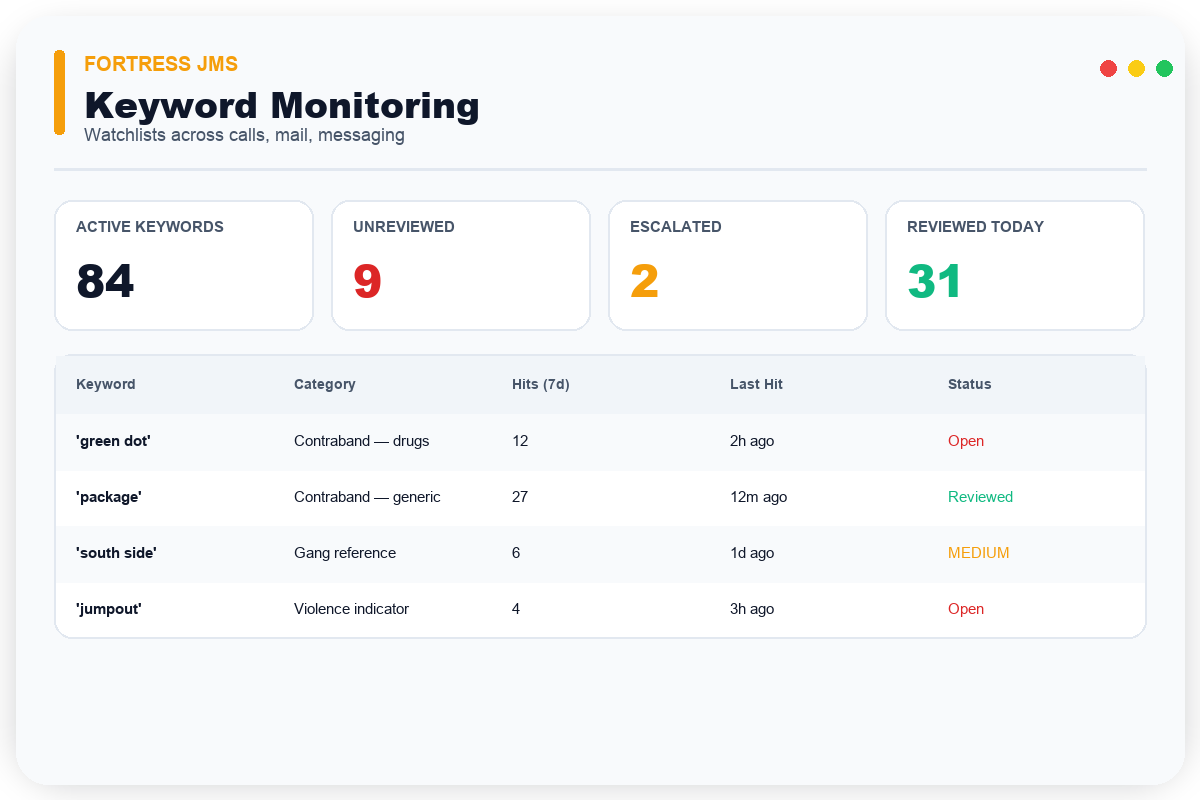The image size is (1200, 800).
Task: Select the 'jumpout' keyword
Action: tap(109, 609)
